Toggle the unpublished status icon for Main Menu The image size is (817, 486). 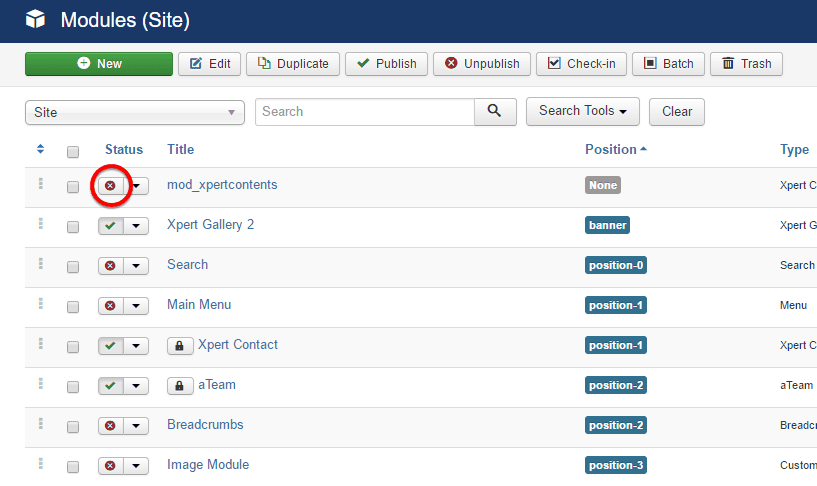coord(110,306)
